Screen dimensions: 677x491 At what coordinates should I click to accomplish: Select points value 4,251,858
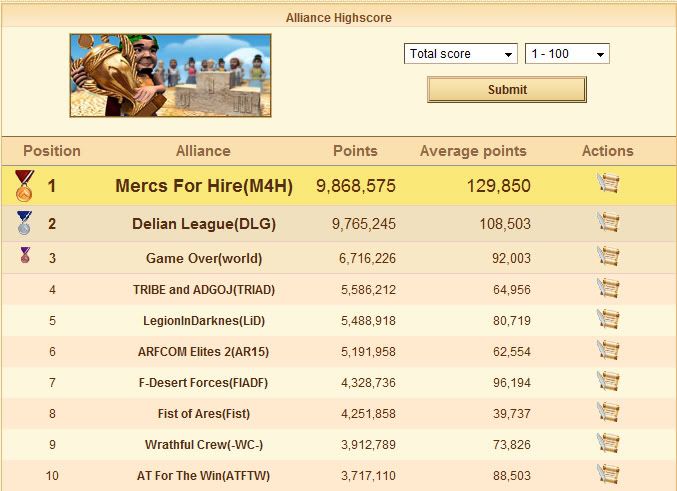[368, 414]
